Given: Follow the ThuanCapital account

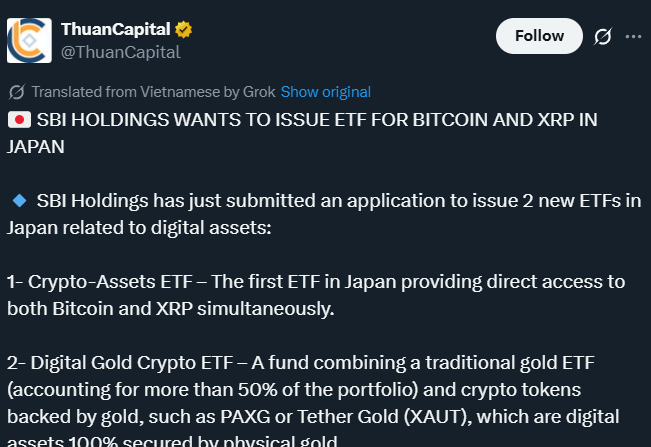Looking at the screenshot, I should 539,36.
